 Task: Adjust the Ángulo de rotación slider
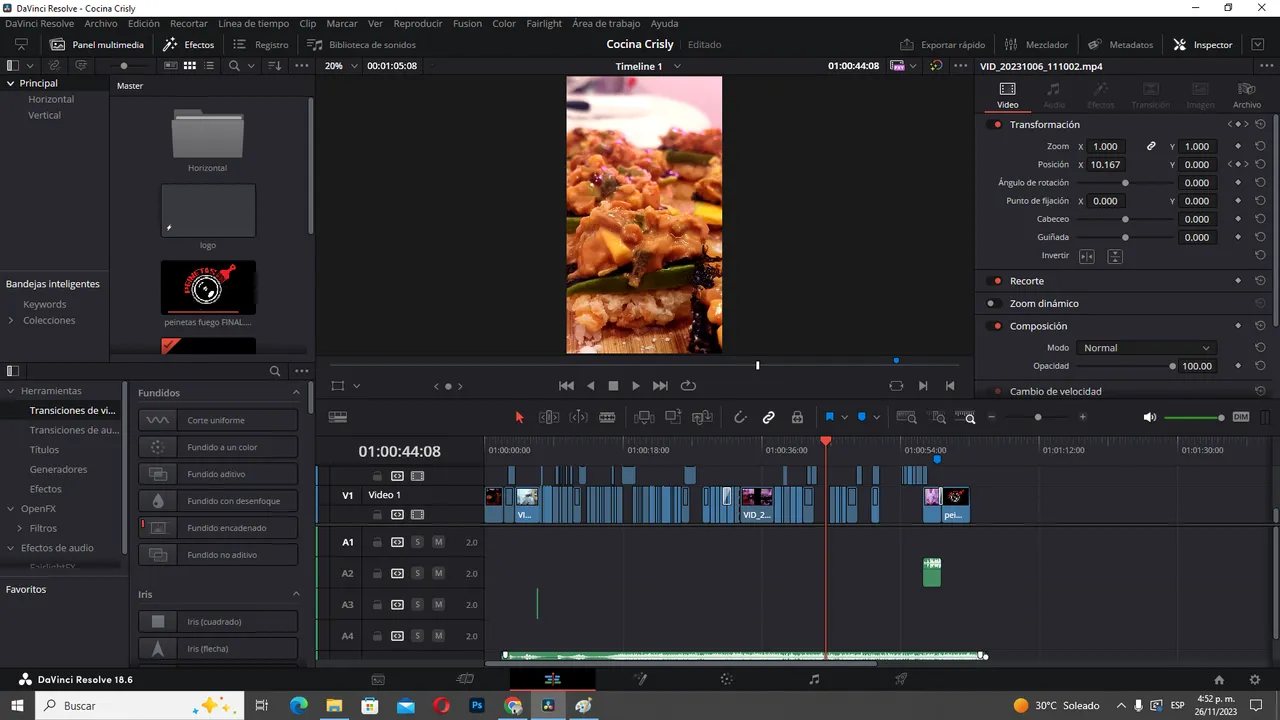(1125, 183)
